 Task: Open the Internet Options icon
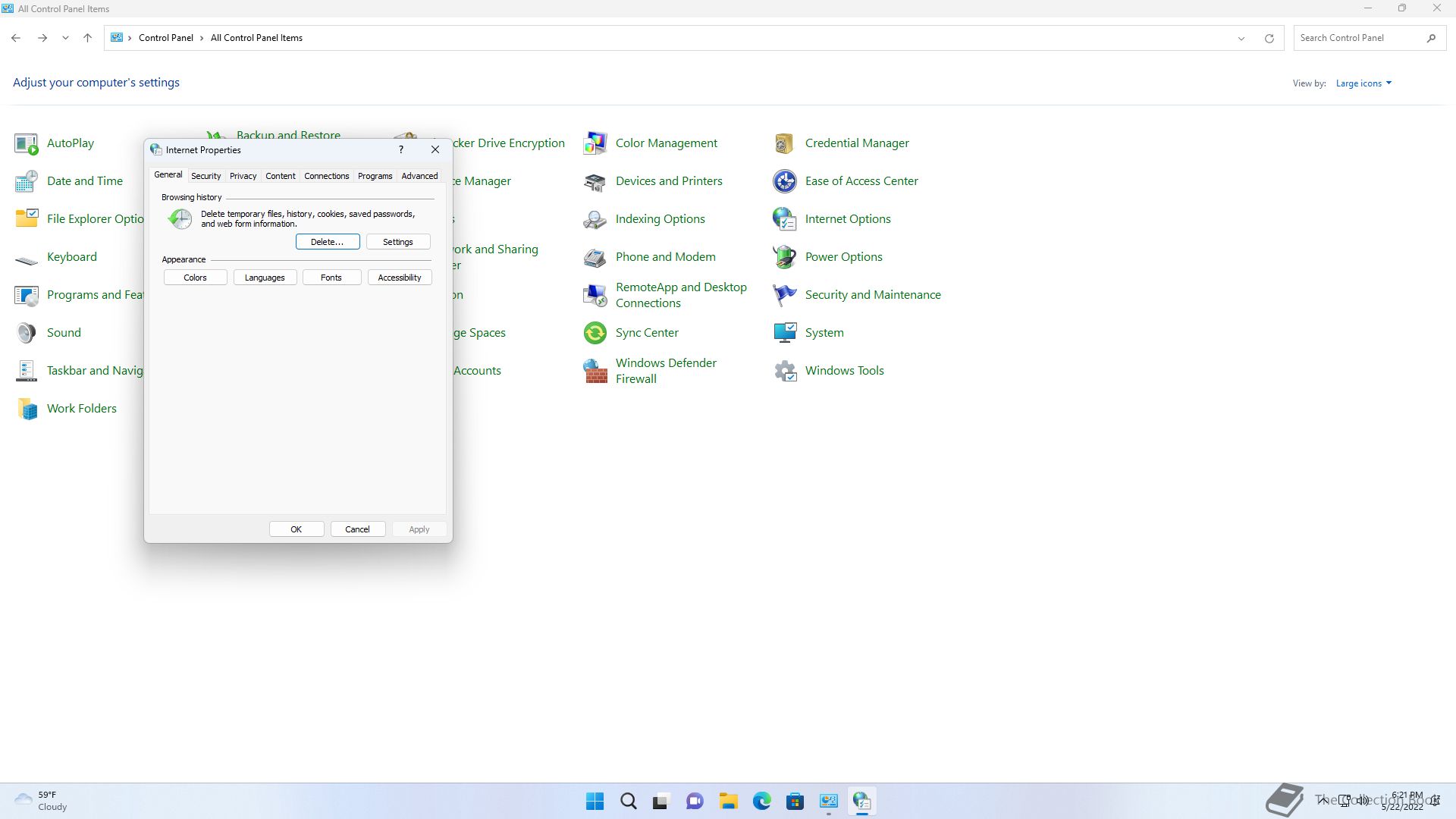point(785,219)
